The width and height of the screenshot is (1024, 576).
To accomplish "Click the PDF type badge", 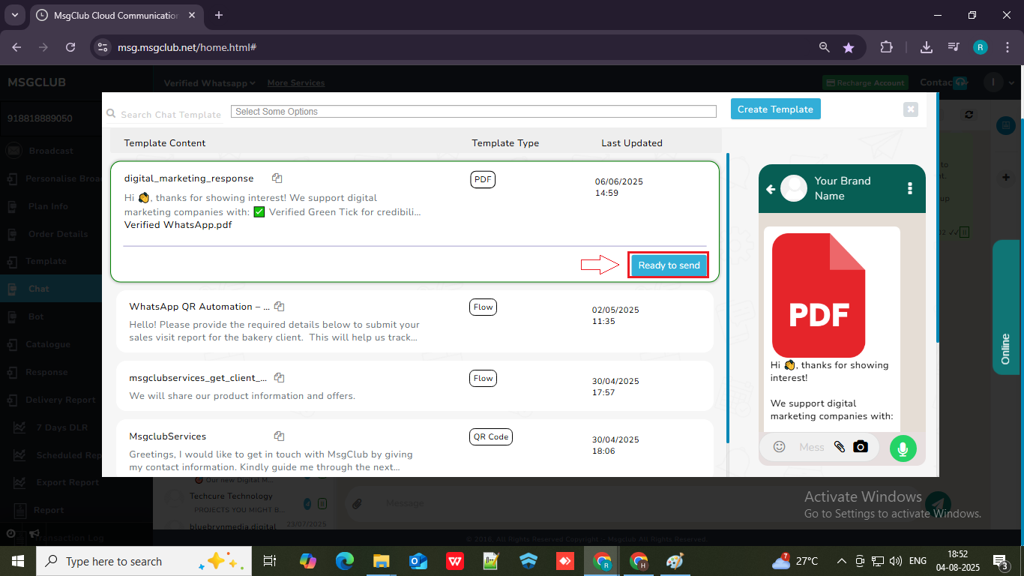I will pos(483,180).
